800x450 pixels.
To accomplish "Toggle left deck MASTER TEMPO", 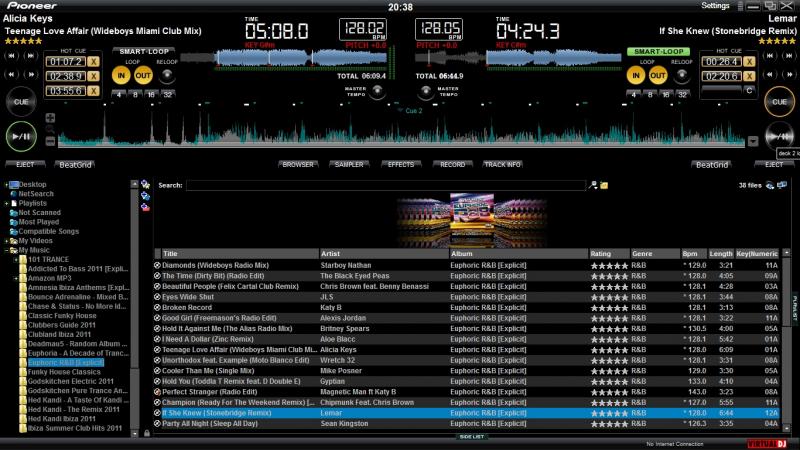I will coord(377,91).
